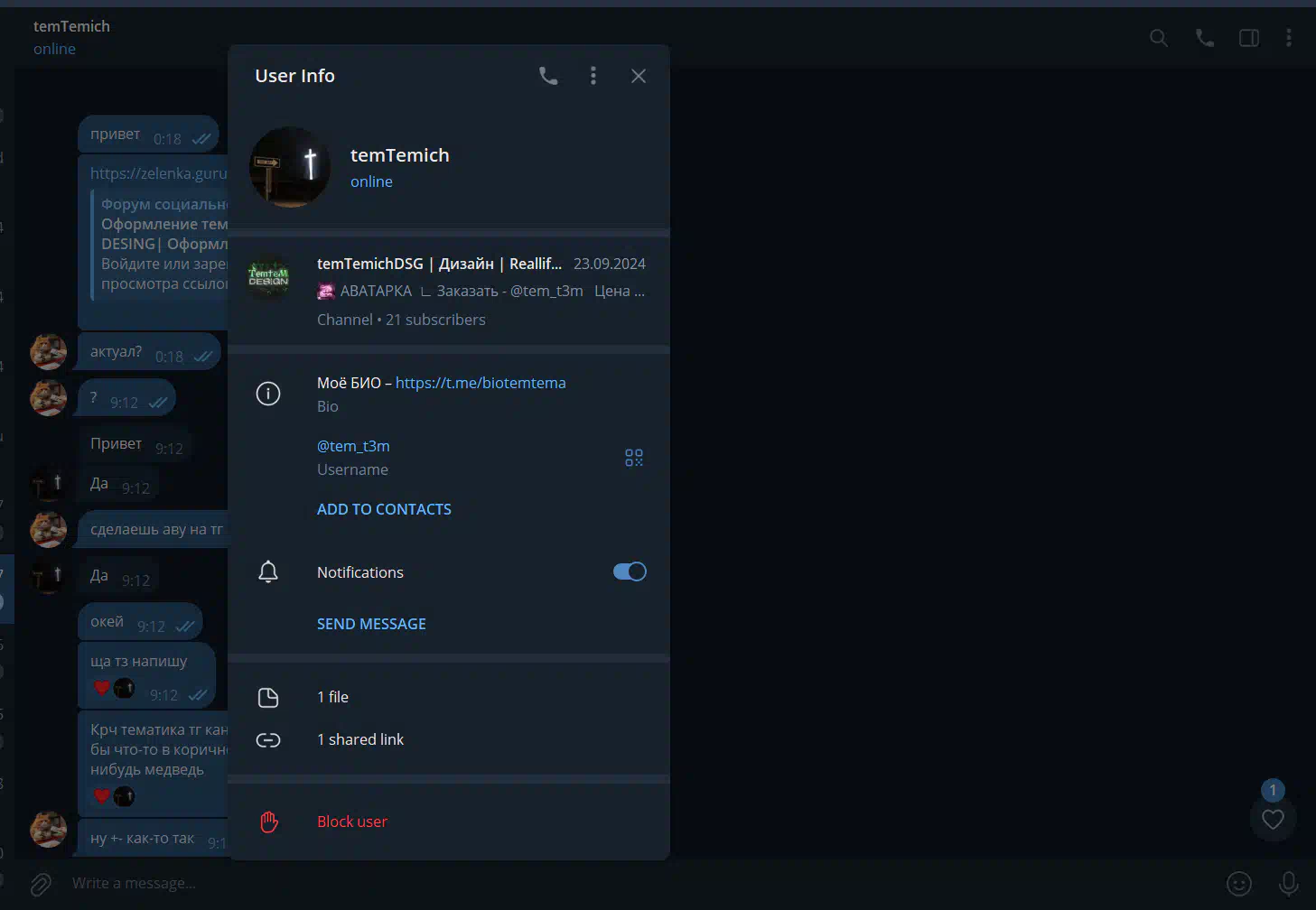Start call from chat top bar
The width and height of the screenshot is (1316, 910).
coord(1205,38)
